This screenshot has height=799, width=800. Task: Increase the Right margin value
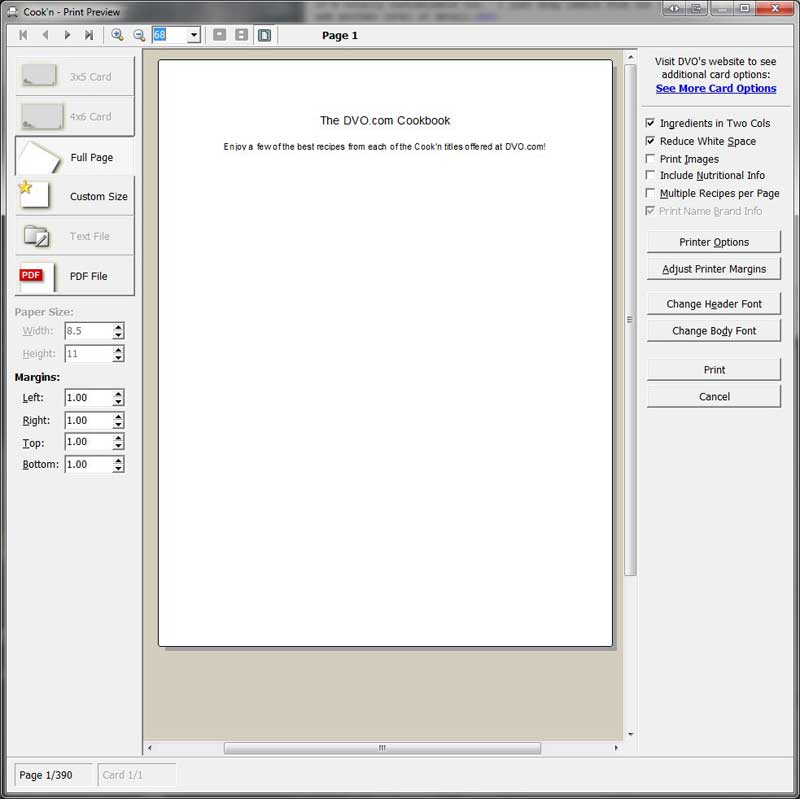point(118,417)
